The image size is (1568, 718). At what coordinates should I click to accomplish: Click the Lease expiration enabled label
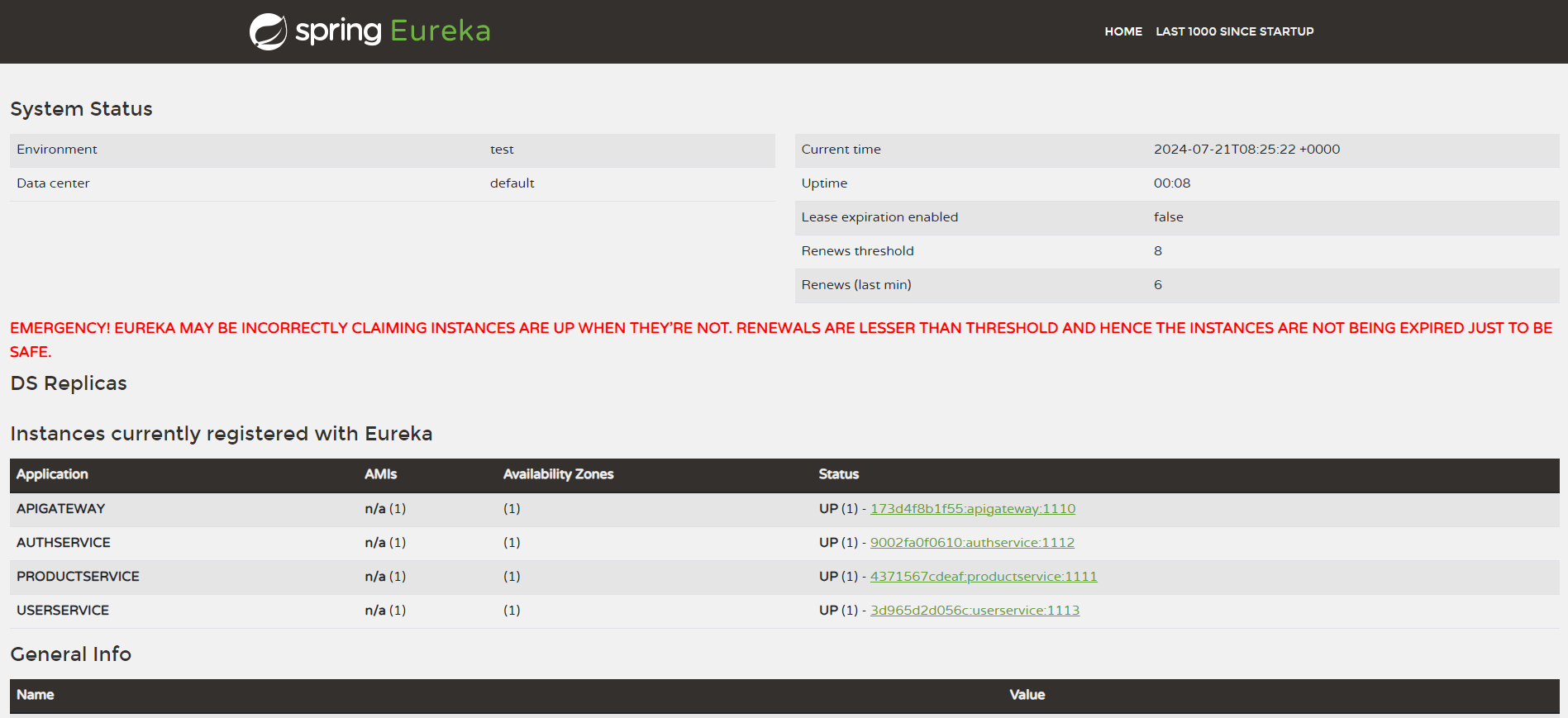coord(879,217)
